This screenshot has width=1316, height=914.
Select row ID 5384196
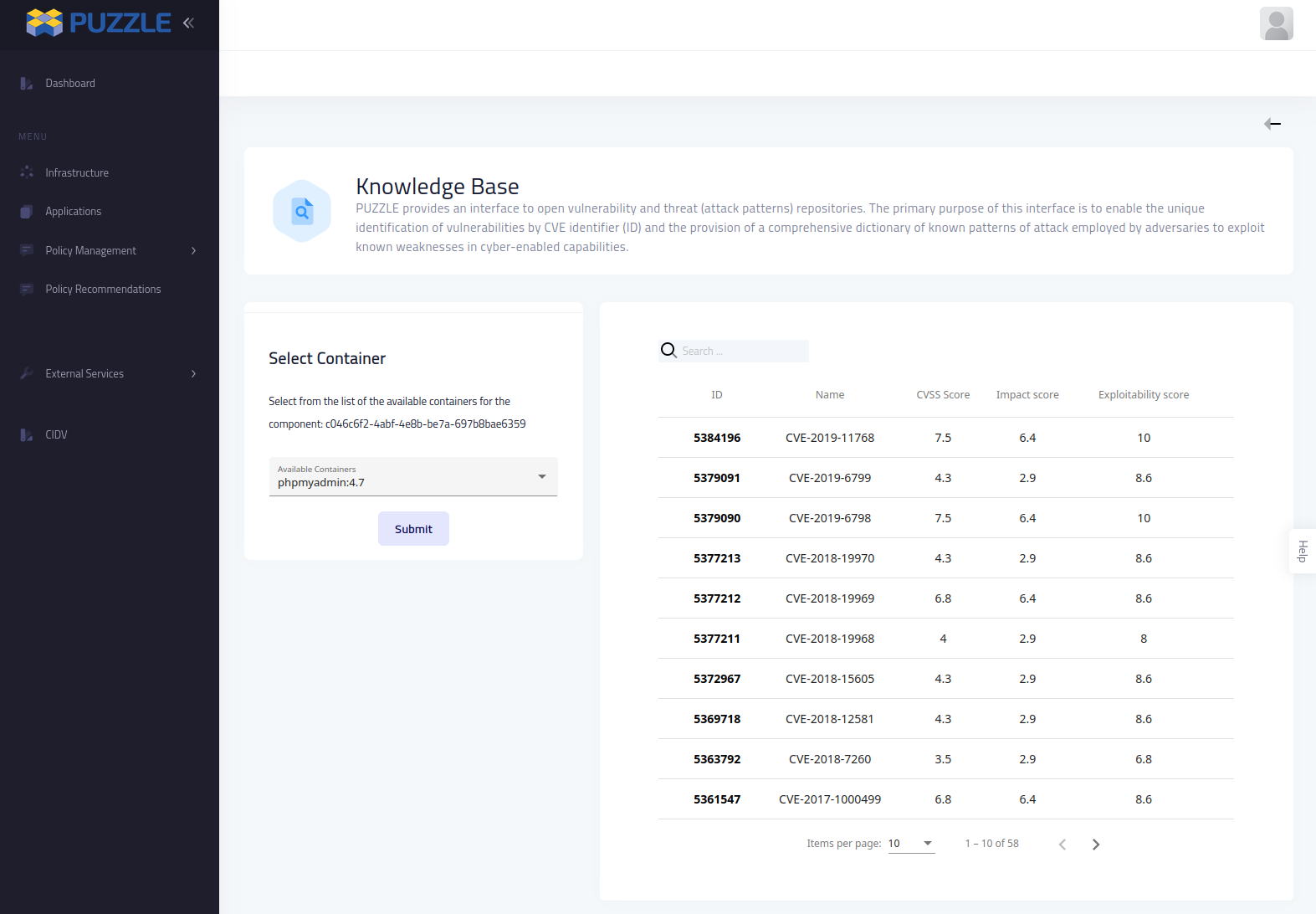tap(717, 438)
